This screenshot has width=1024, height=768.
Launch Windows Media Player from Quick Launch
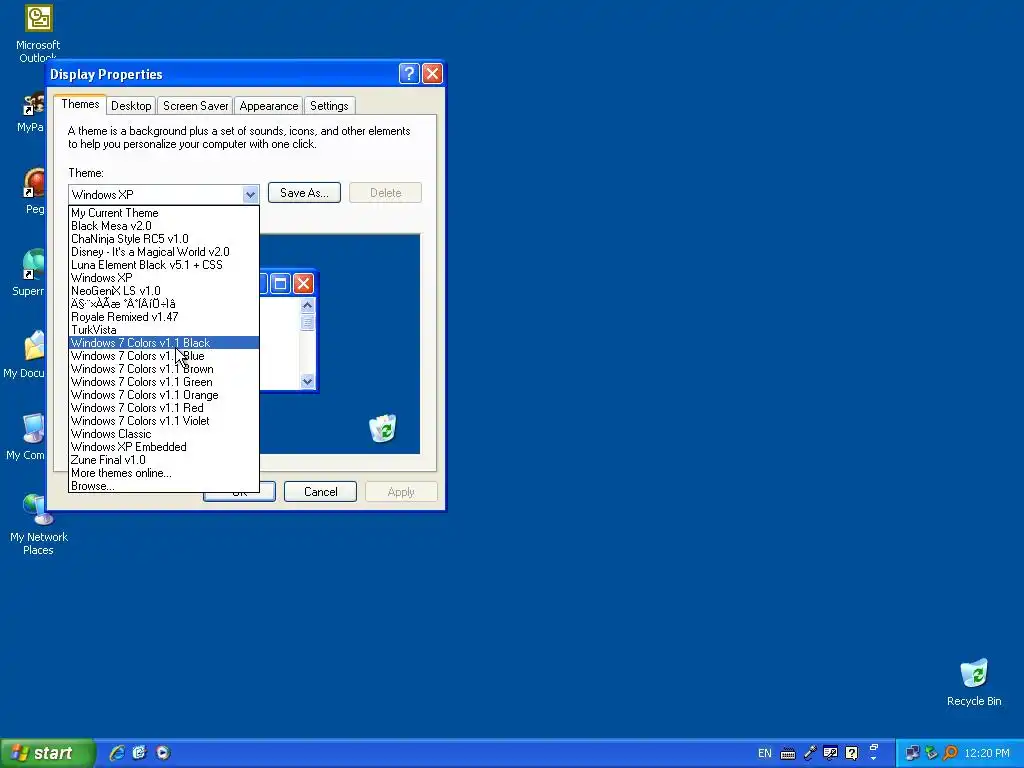(x=163, y=753)
